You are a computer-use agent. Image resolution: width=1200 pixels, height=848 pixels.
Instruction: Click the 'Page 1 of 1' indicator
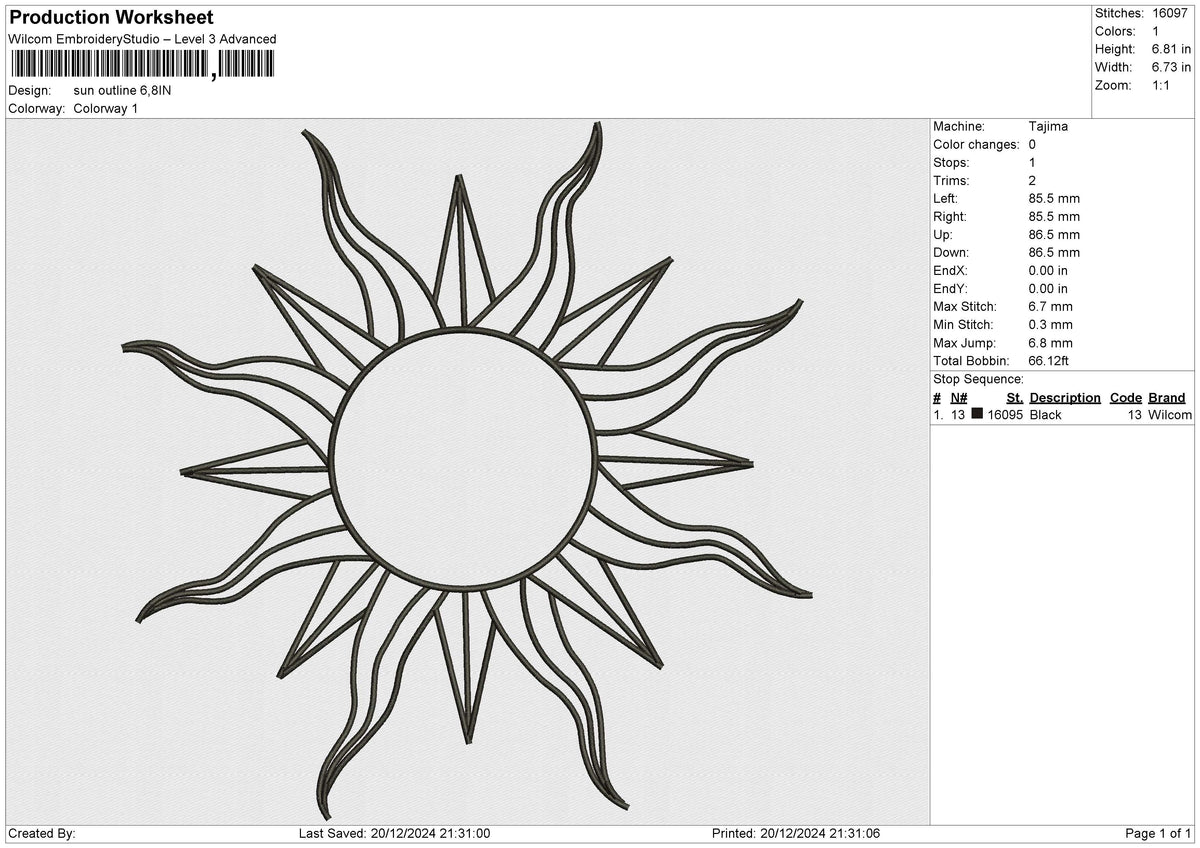(1158, 833)
